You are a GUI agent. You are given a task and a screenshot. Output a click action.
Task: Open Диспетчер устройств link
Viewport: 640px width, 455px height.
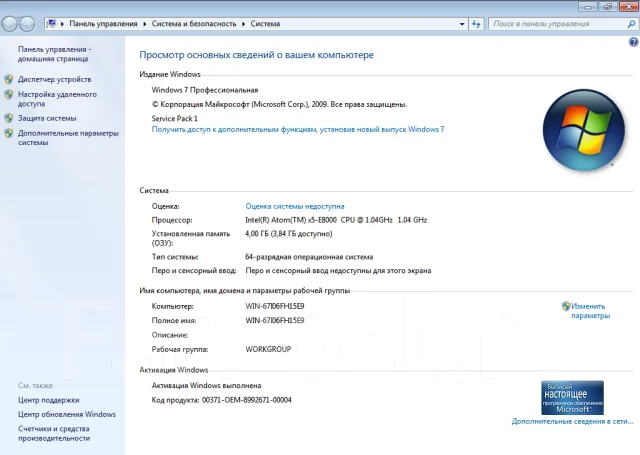point(54,79)
